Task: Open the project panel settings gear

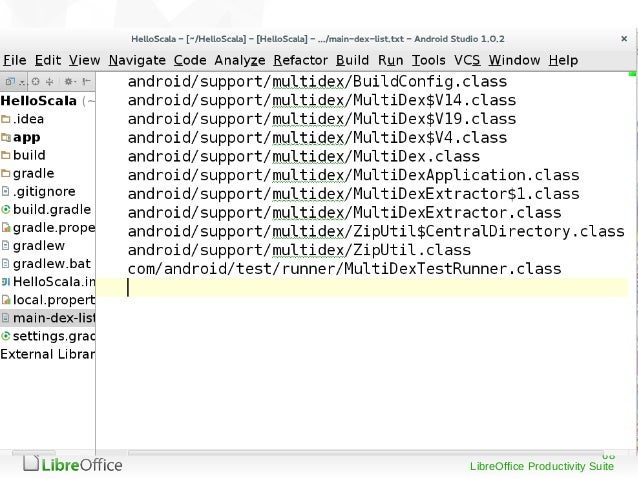Action: (x=69, y=82)
